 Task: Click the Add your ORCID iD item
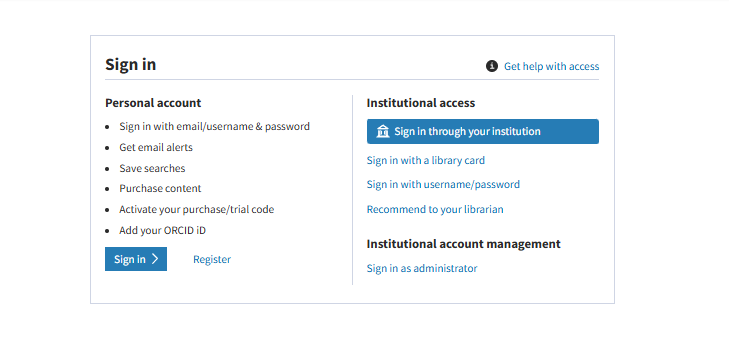point(162,230)
